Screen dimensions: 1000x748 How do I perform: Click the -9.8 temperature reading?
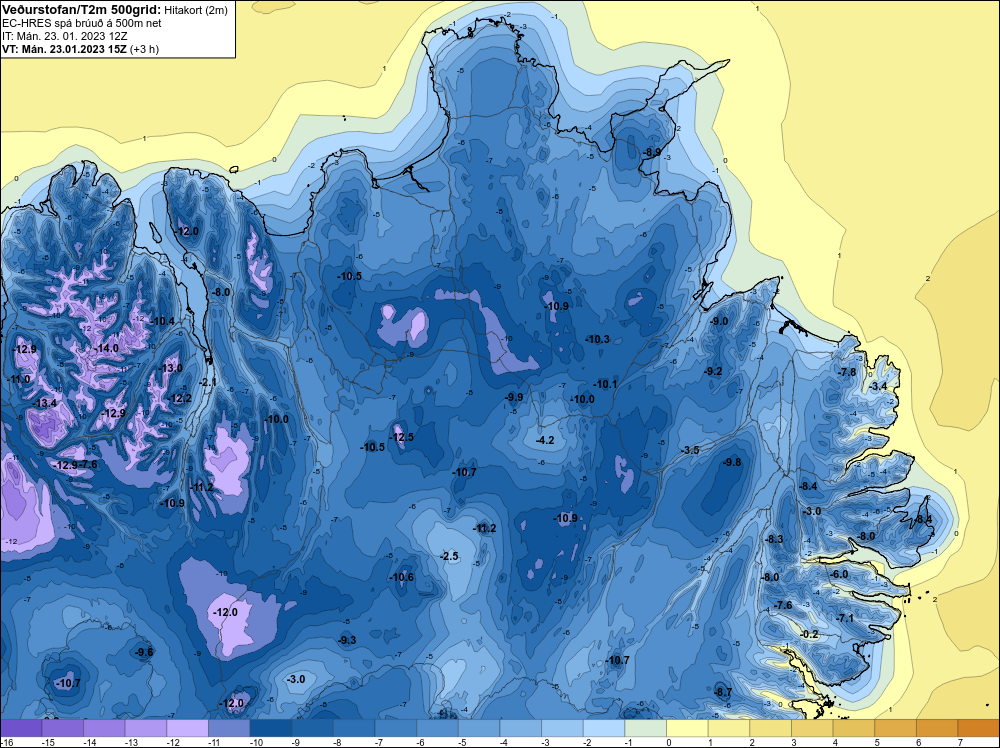[x=732, y=462]
